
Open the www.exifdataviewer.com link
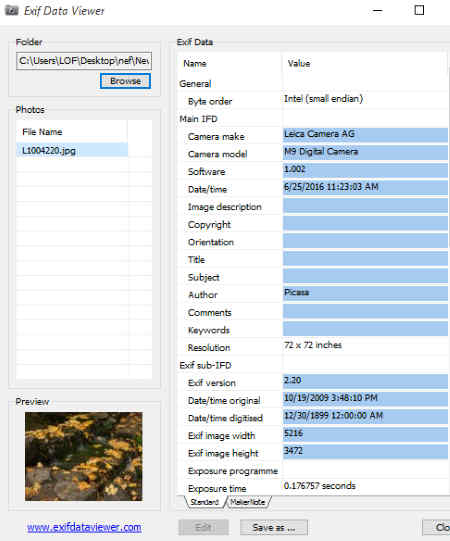[84, 527]
